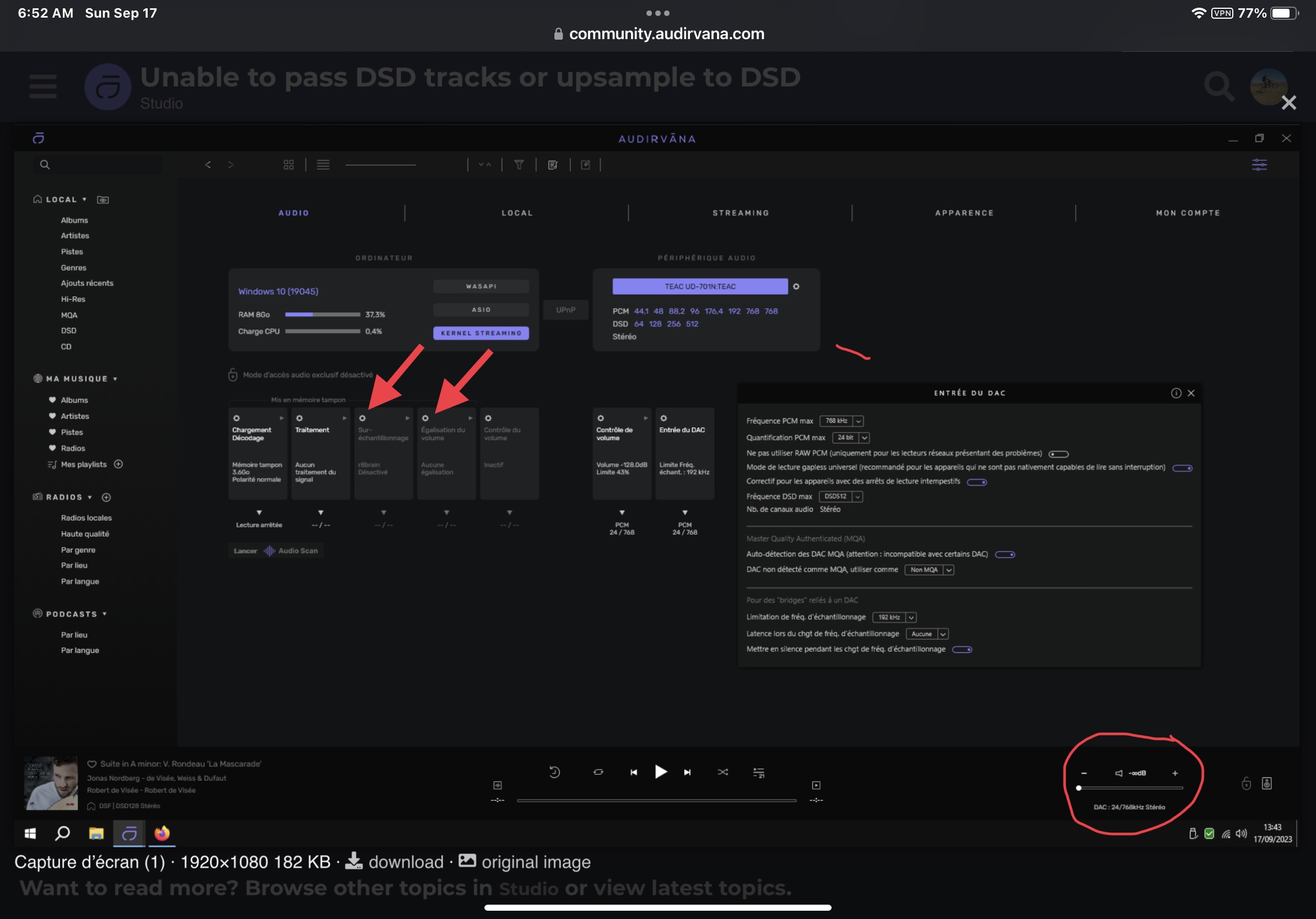The image size is (1316, 919).
Task: Open Fréquence DSD max DSD512 dropdown
Action: (841, 497)
